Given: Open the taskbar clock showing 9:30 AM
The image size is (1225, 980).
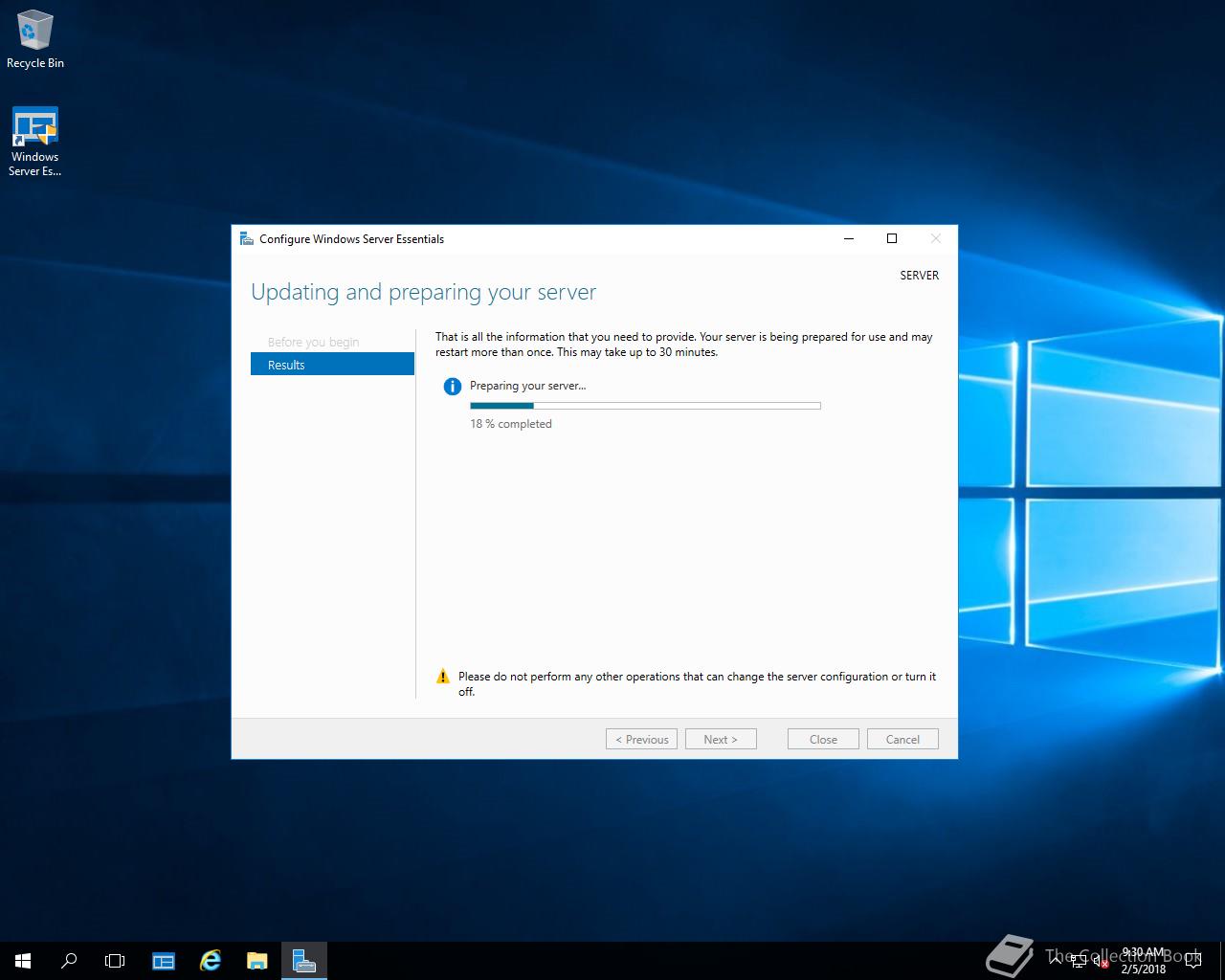Looking at the screenshot, I should (x=1144, y=961).
